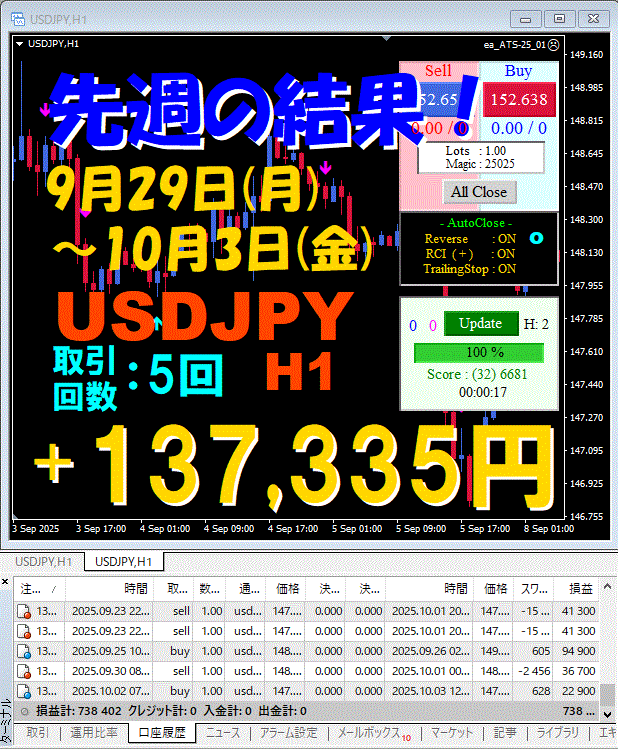Screen dimensions: 618x749
Task: Click the cyan circle indicator in AutoClose panel
Action: [536, 239]
